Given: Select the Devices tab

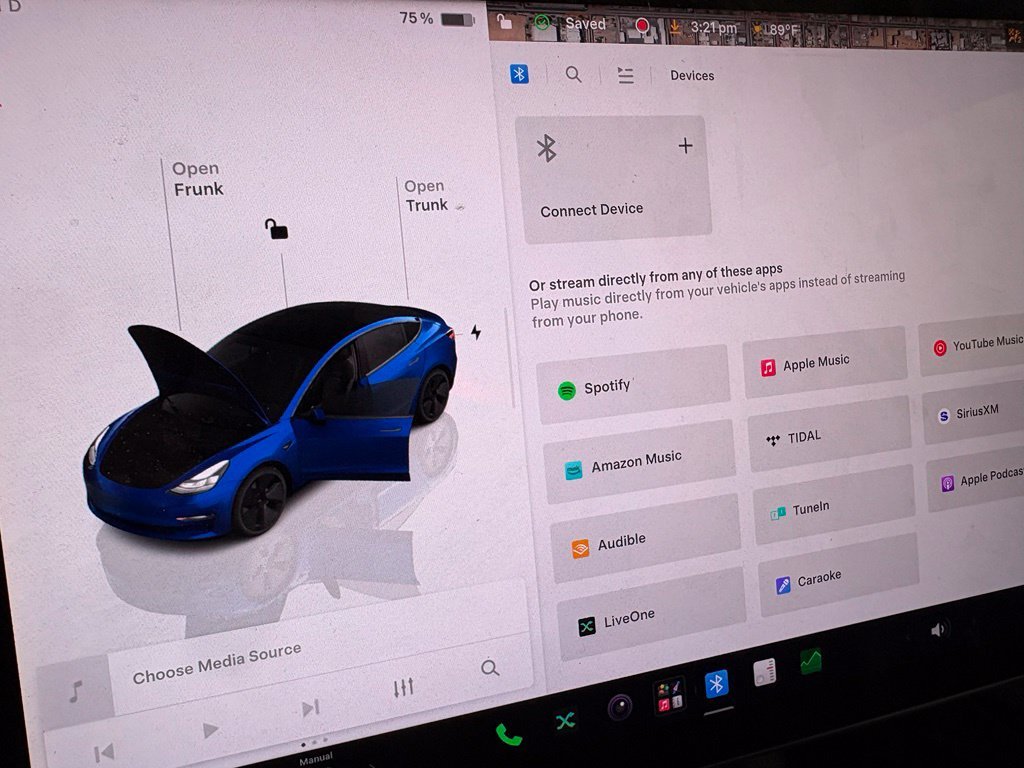Looking at the screenshot, I should click(692, 76).
